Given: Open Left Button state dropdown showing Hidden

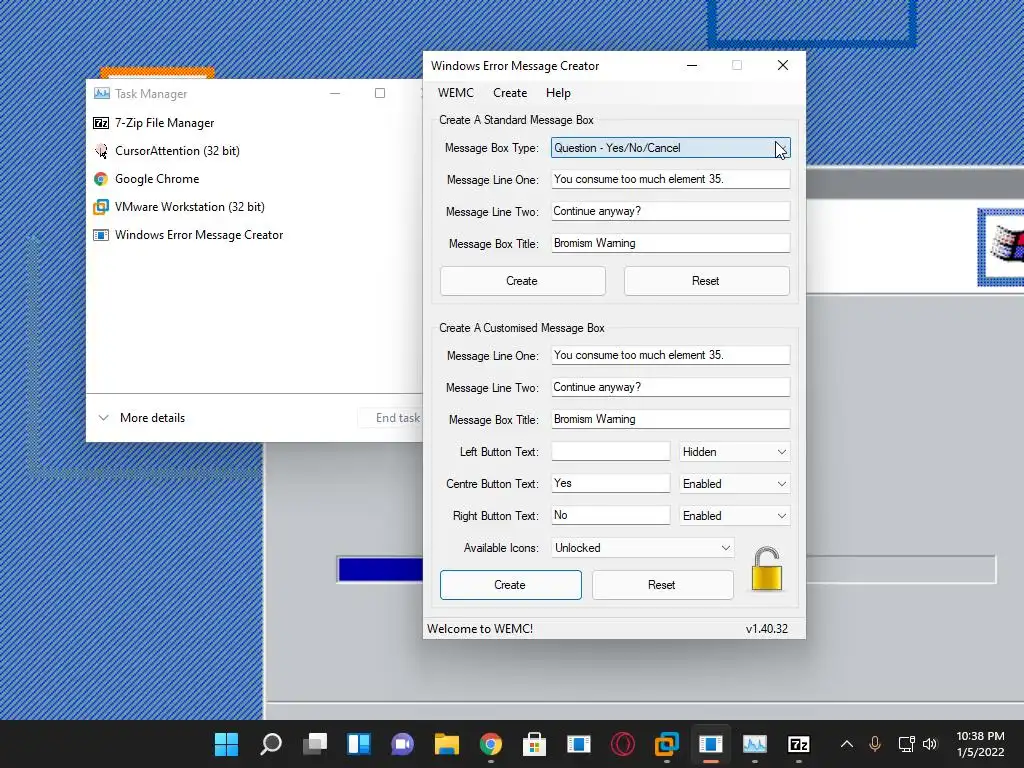Looking at the screenshot, I should (x=735, y=452).
